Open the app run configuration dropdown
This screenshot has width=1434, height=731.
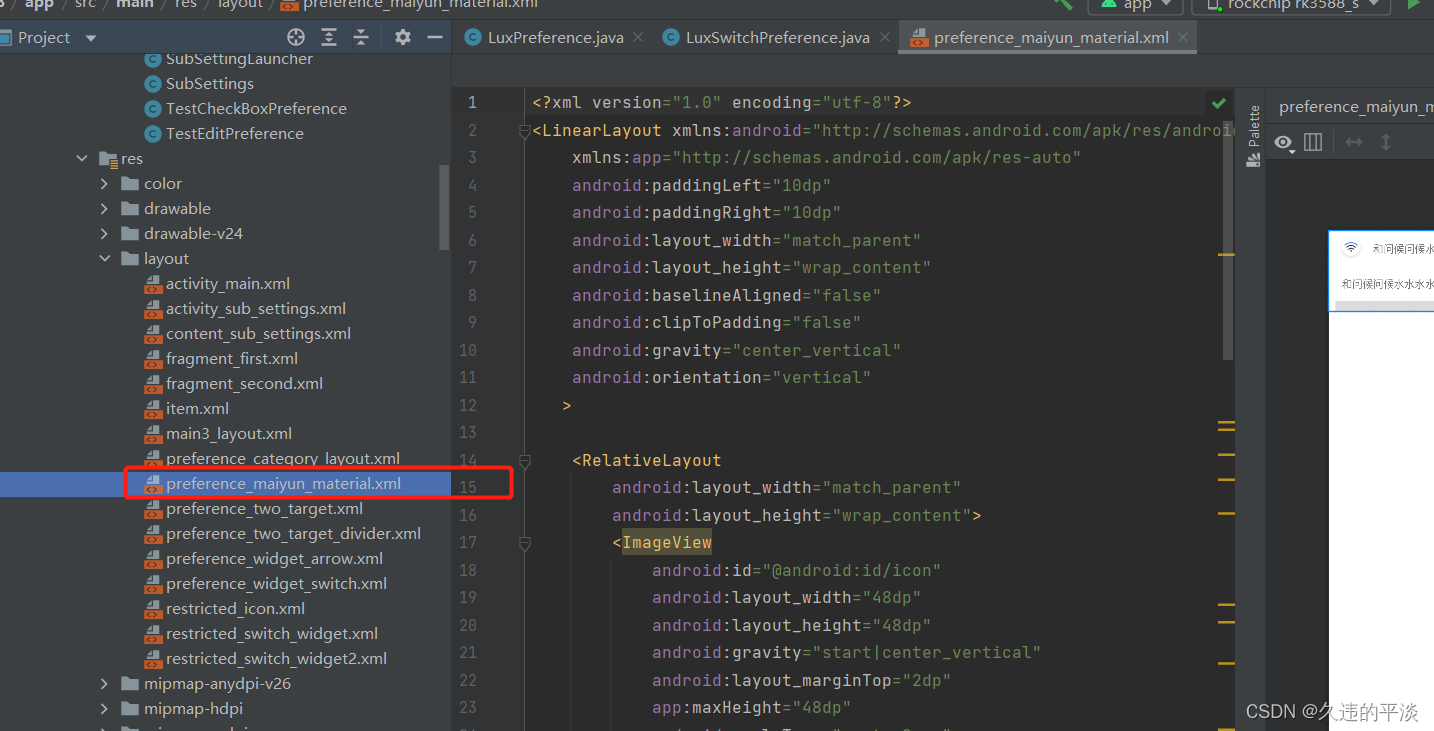pos(1137,5)
